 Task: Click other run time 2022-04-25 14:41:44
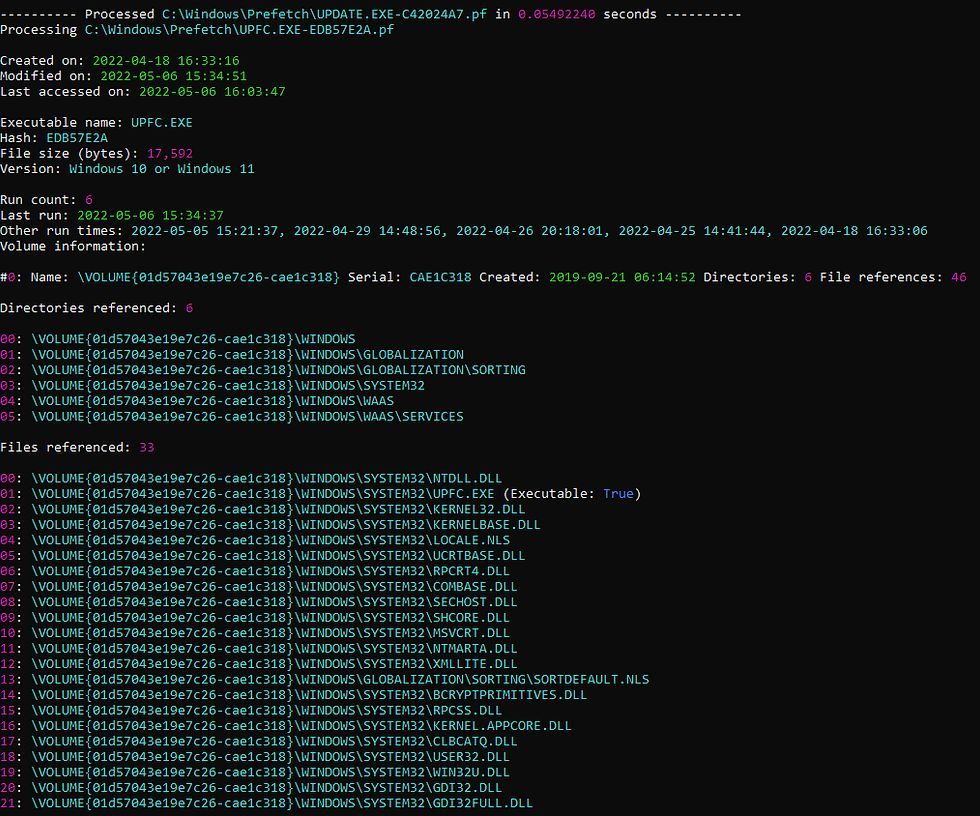pos(692,231)
